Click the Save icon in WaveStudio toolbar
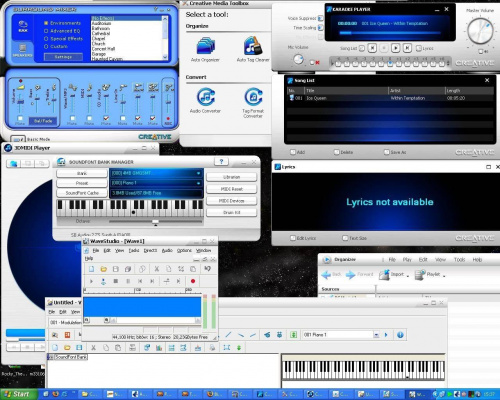The width and height of the screenshot is (500, 400). coord(116,269)
